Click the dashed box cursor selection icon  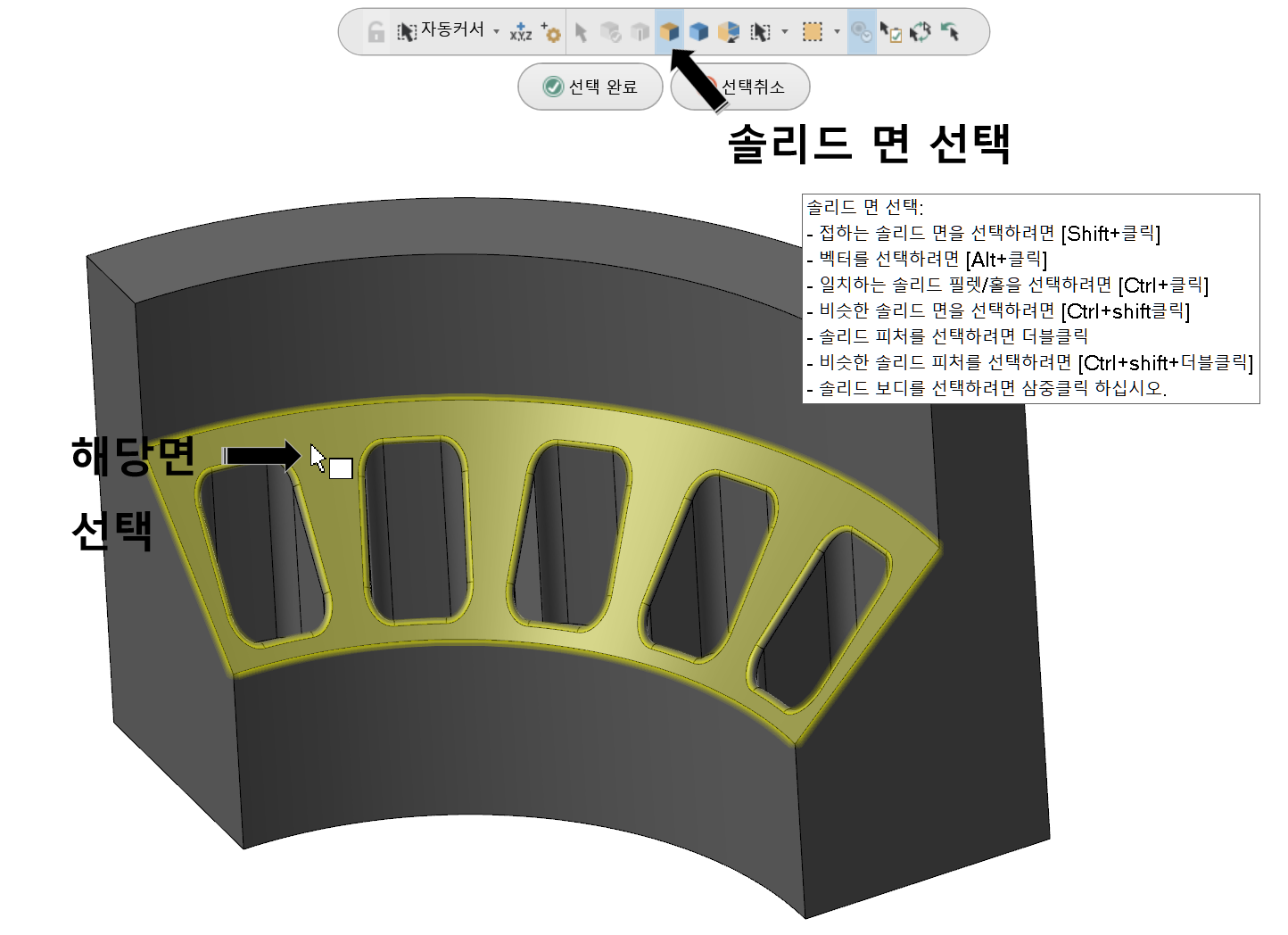760,32
